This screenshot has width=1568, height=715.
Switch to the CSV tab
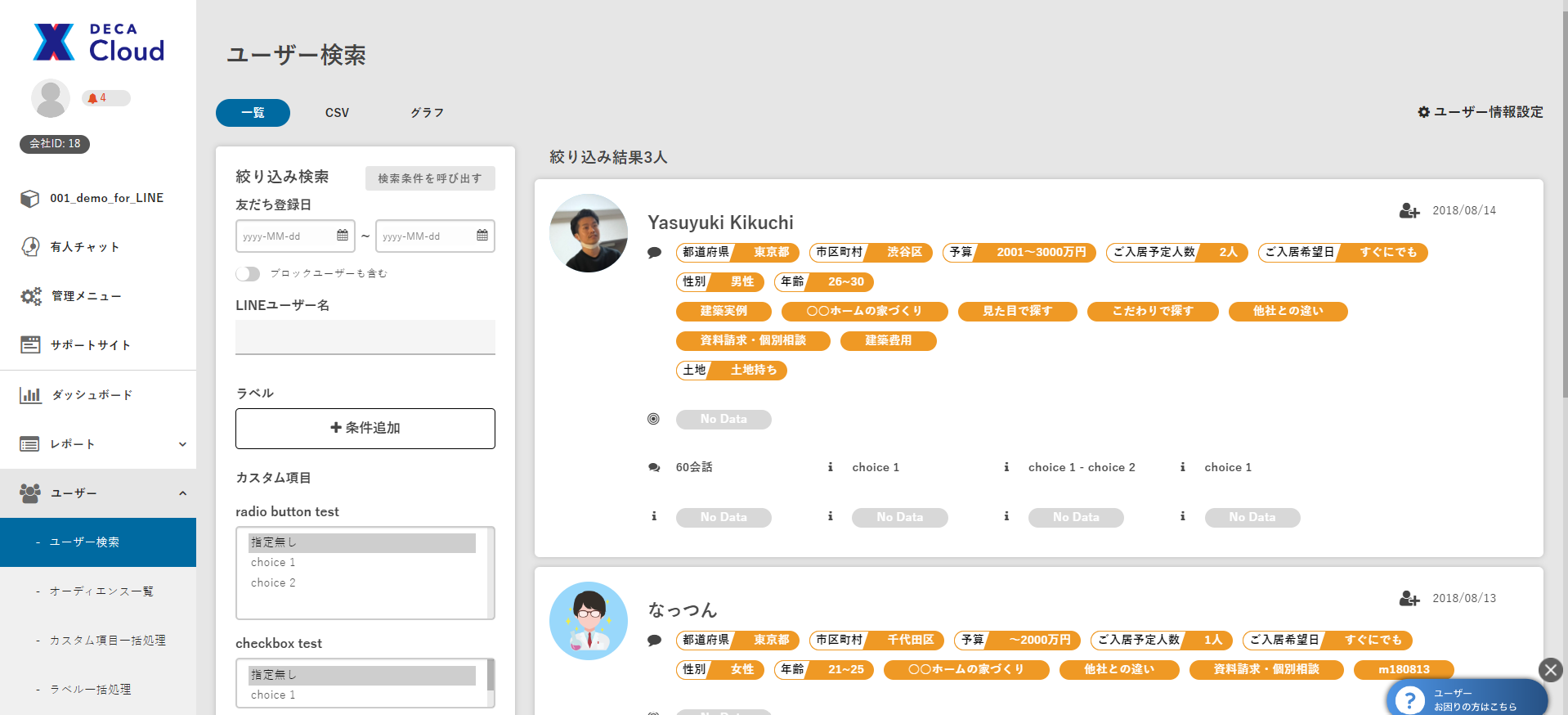337,113
